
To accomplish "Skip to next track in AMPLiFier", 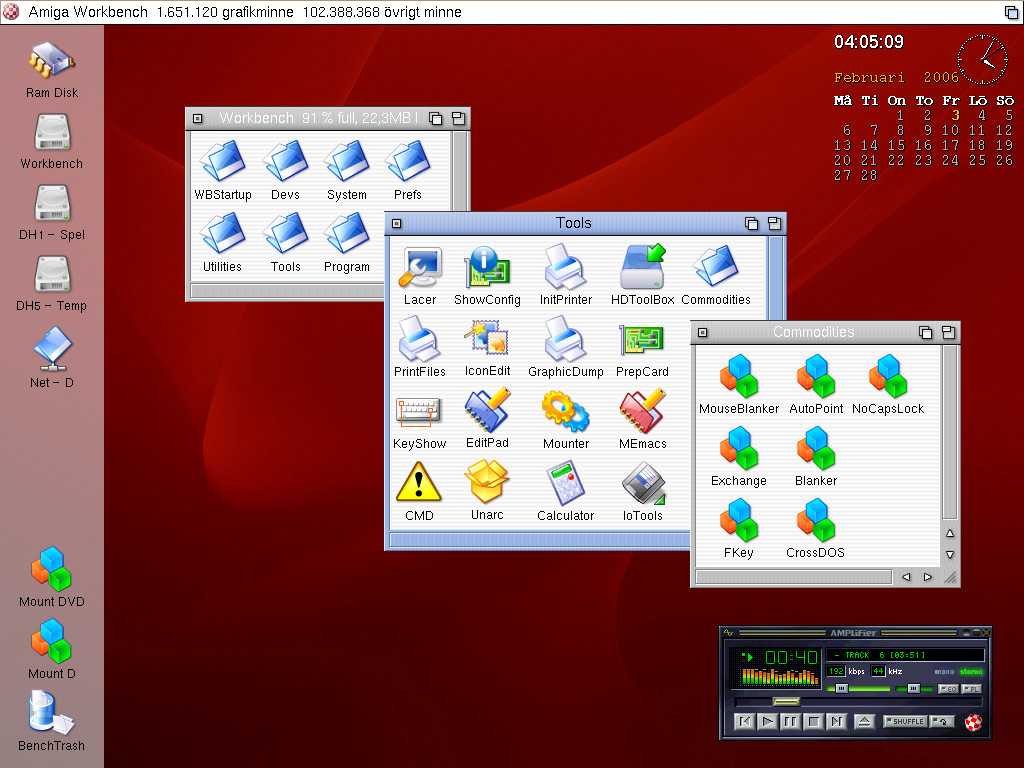I will 837,722.
